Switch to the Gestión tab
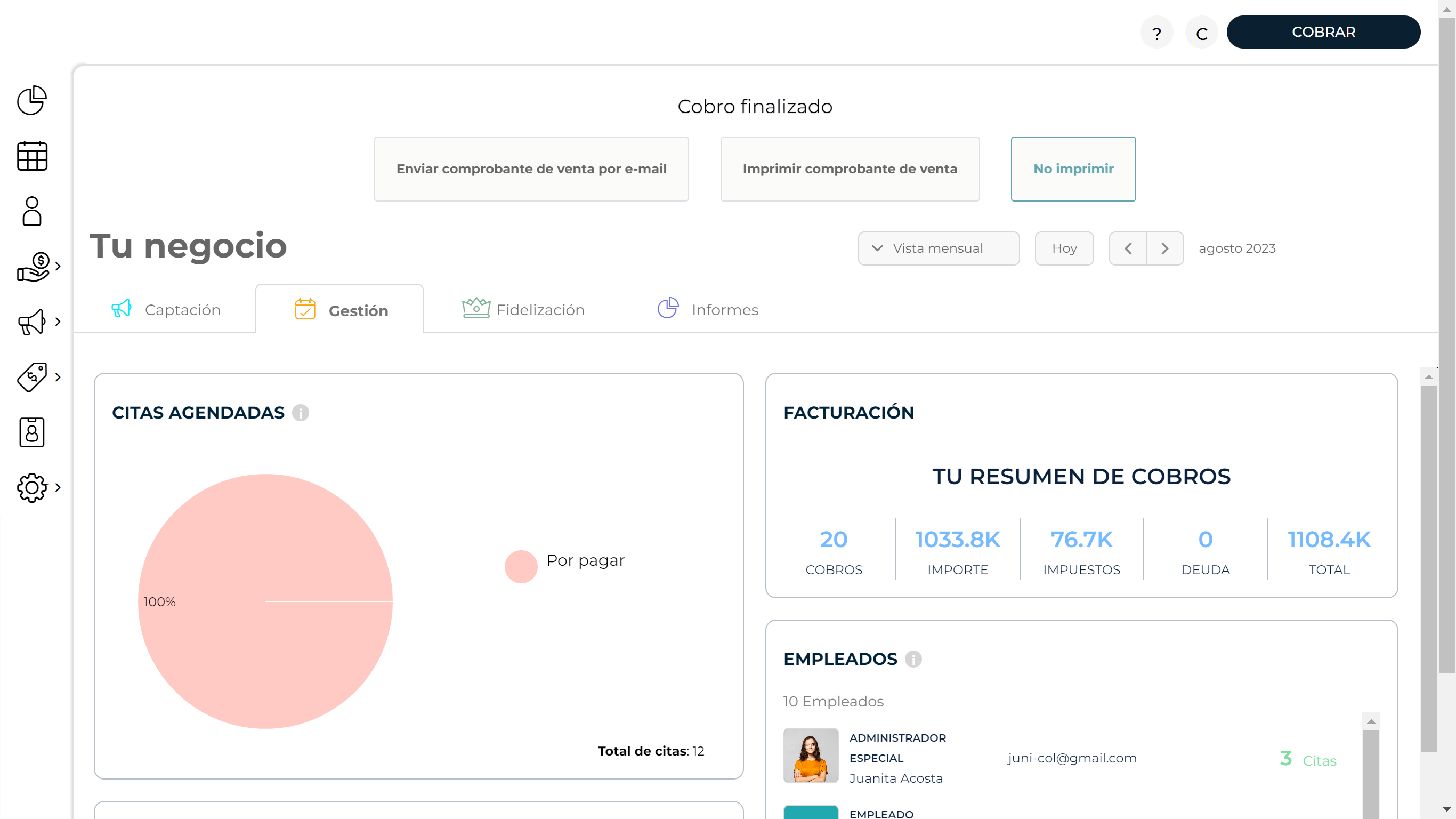1456x819 pixels. click(x=339, y=310)
